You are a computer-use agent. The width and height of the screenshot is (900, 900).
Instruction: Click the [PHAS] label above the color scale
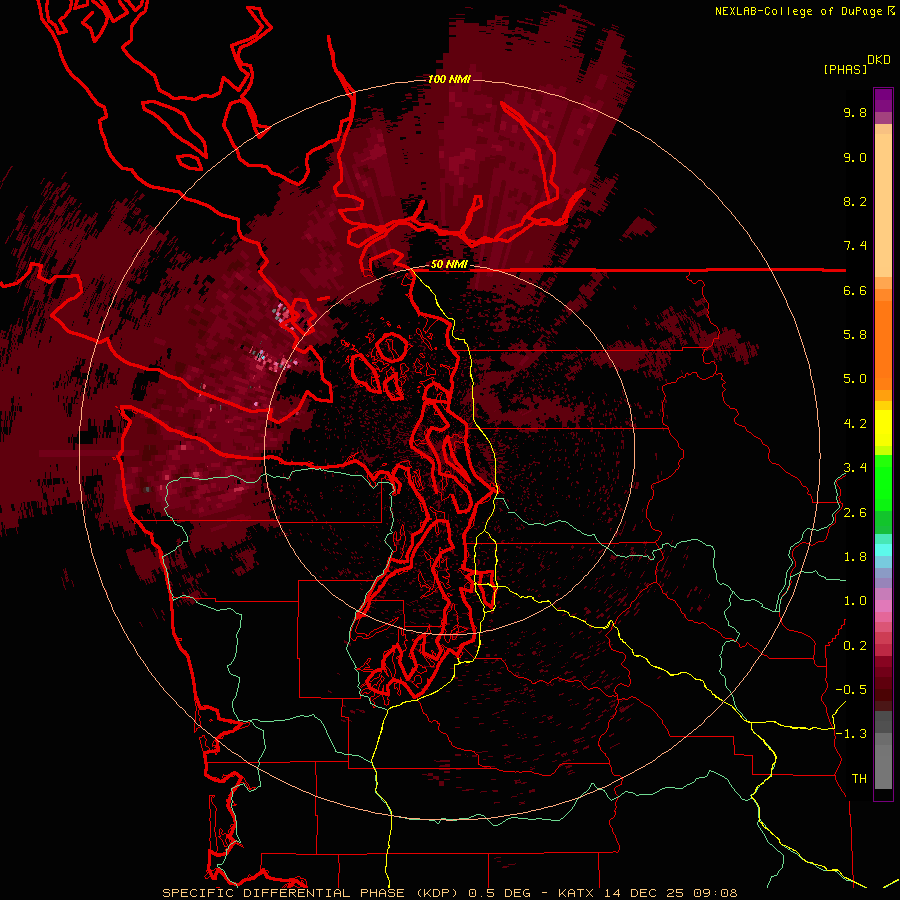coord(845,70)
